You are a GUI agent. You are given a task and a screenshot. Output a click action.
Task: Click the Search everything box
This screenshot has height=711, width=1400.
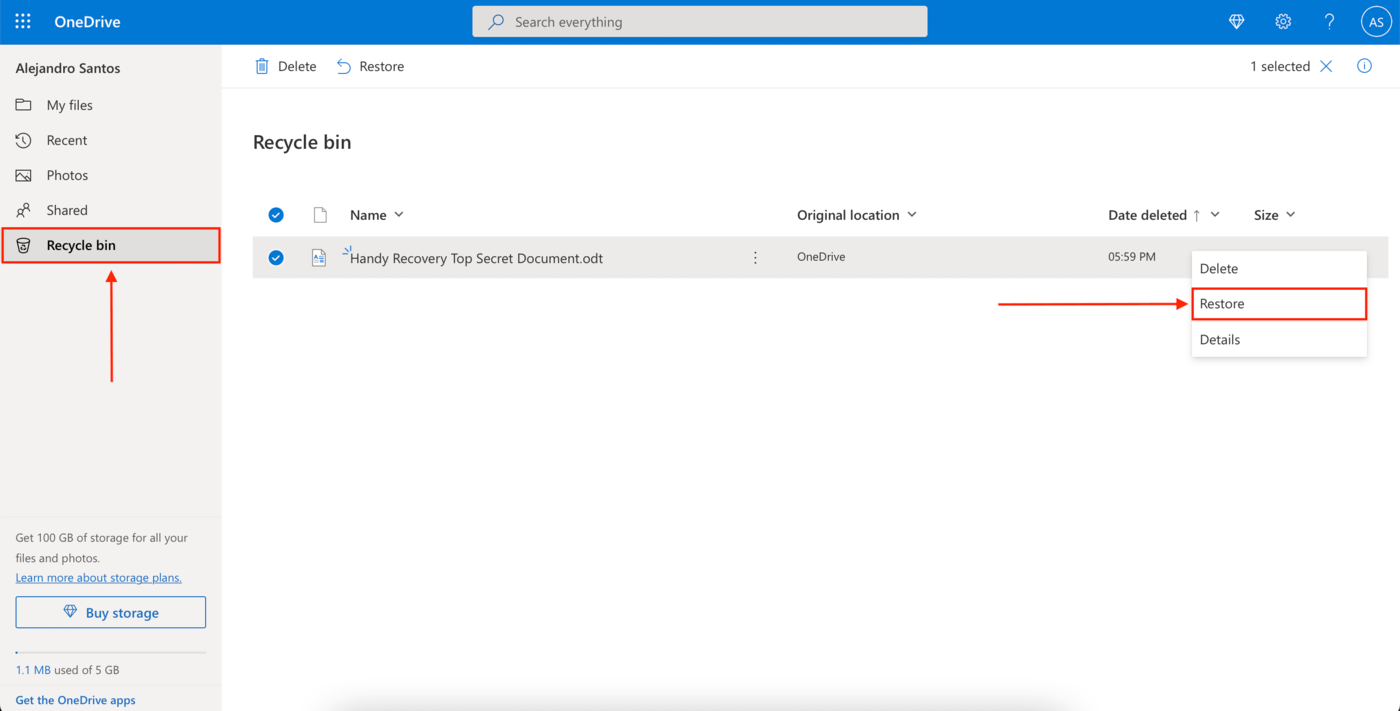pyautogui.click(x=700, y=22)
